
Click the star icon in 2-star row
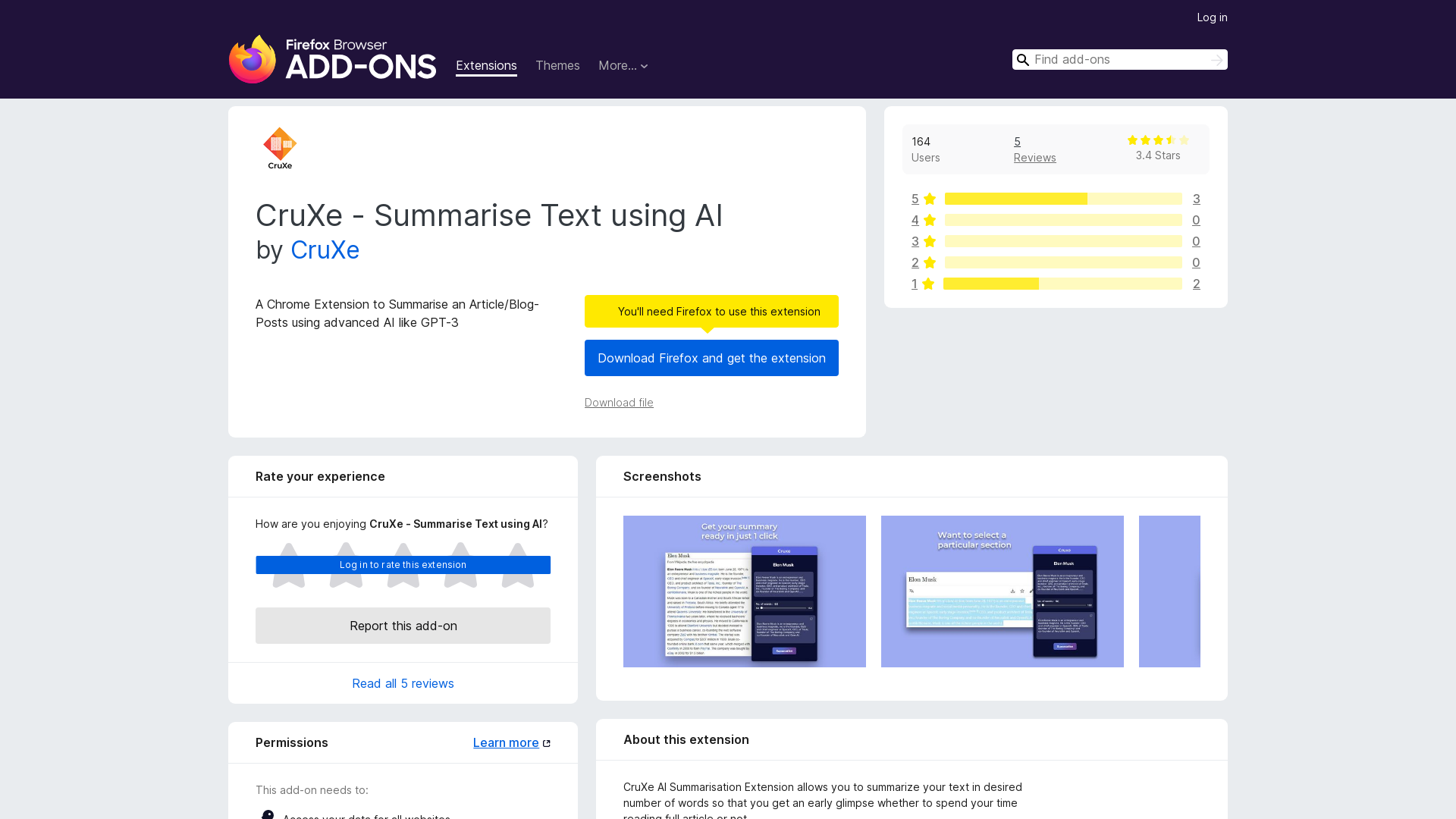[x=930, y=262]
